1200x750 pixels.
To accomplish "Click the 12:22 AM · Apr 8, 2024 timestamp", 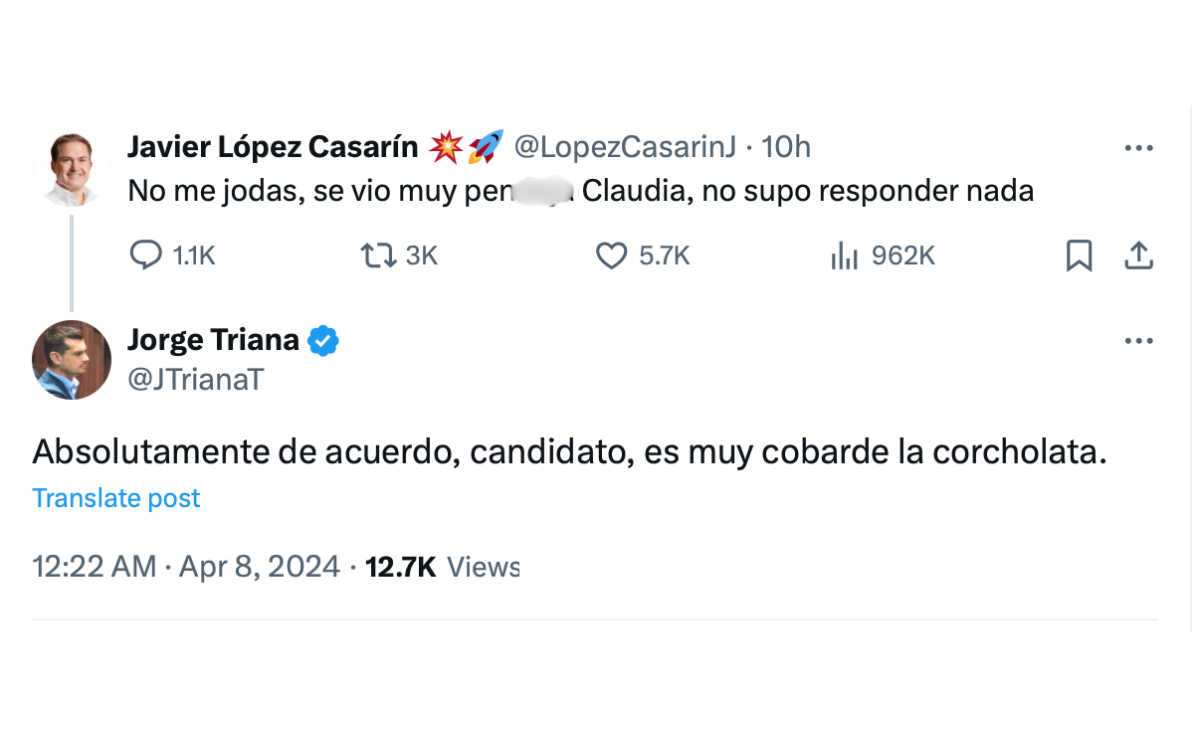I will [186, 567].
